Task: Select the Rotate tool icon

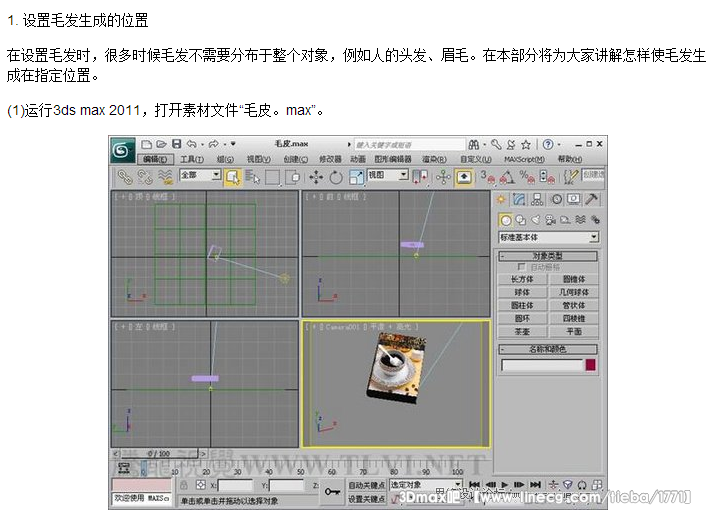Action: [336, 177]
